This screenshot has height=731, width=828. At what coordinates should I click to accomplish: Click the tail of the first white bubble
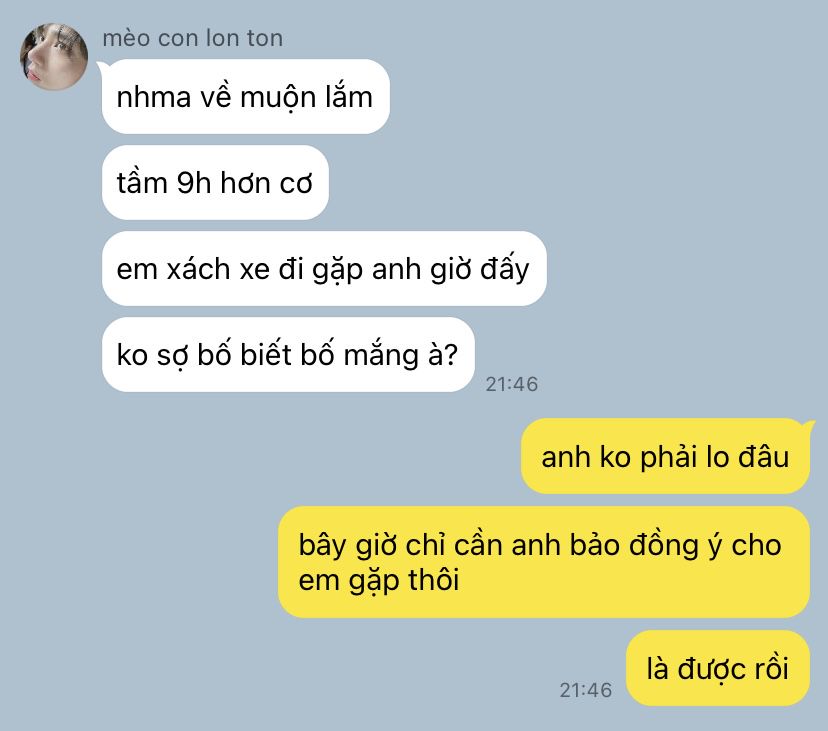coord(101,65)
